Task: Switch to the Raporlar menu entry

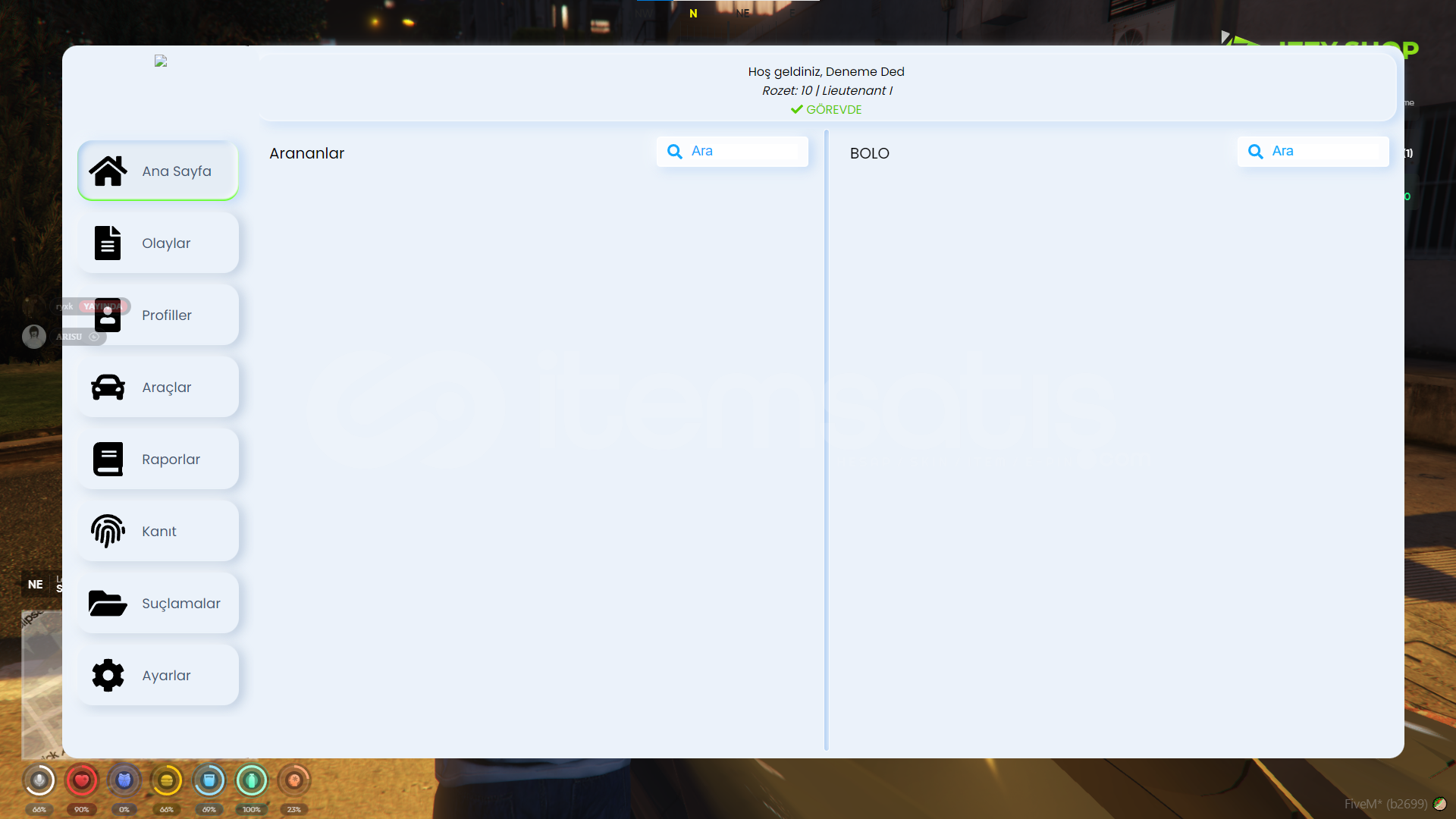Action: [171, 459]
